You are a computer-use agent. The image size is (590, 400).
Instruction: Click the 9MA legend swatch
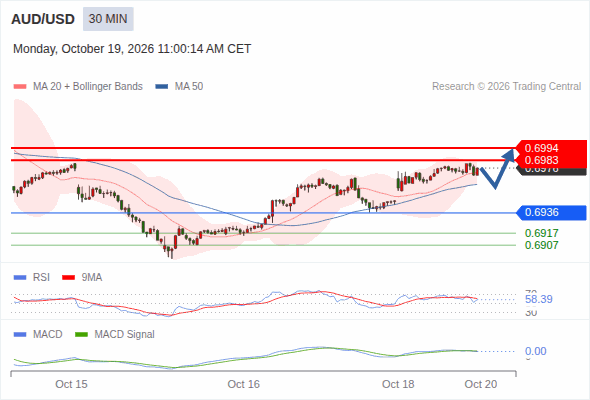click(x=68, y=278)
